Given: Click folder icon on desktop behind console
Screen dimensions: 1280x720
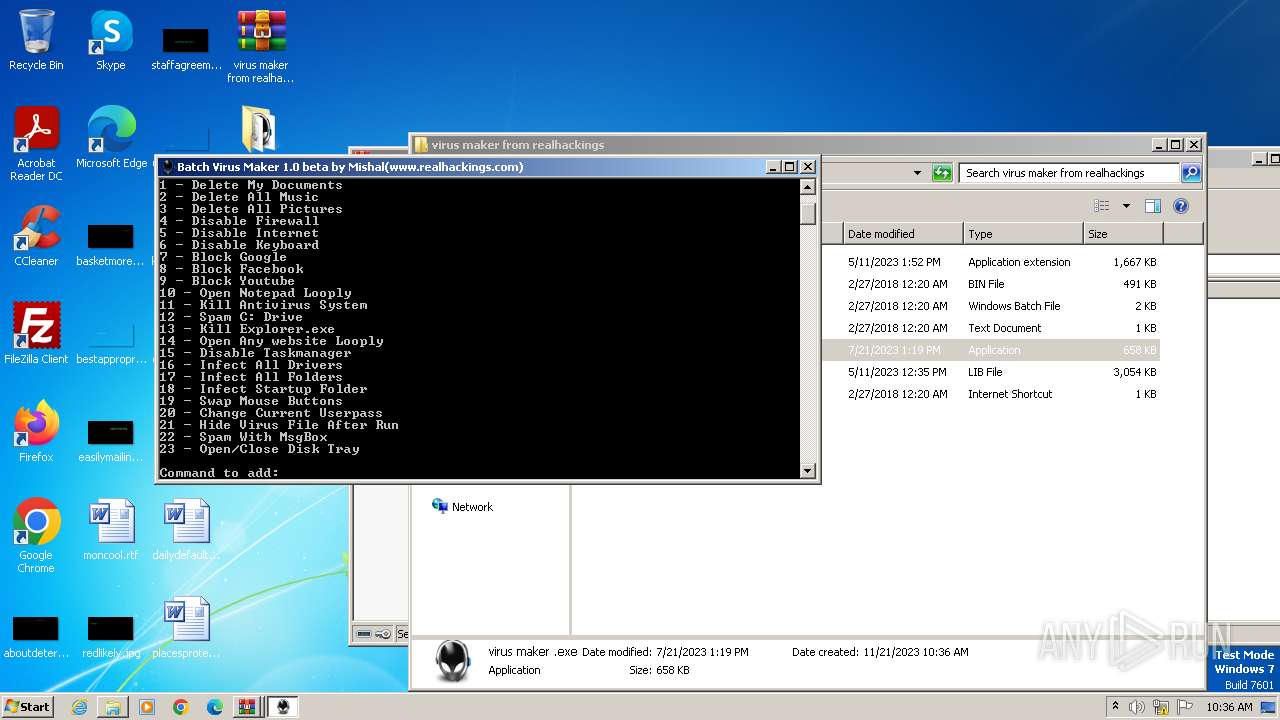Looking at the screenshot, I should click(259, 130).
